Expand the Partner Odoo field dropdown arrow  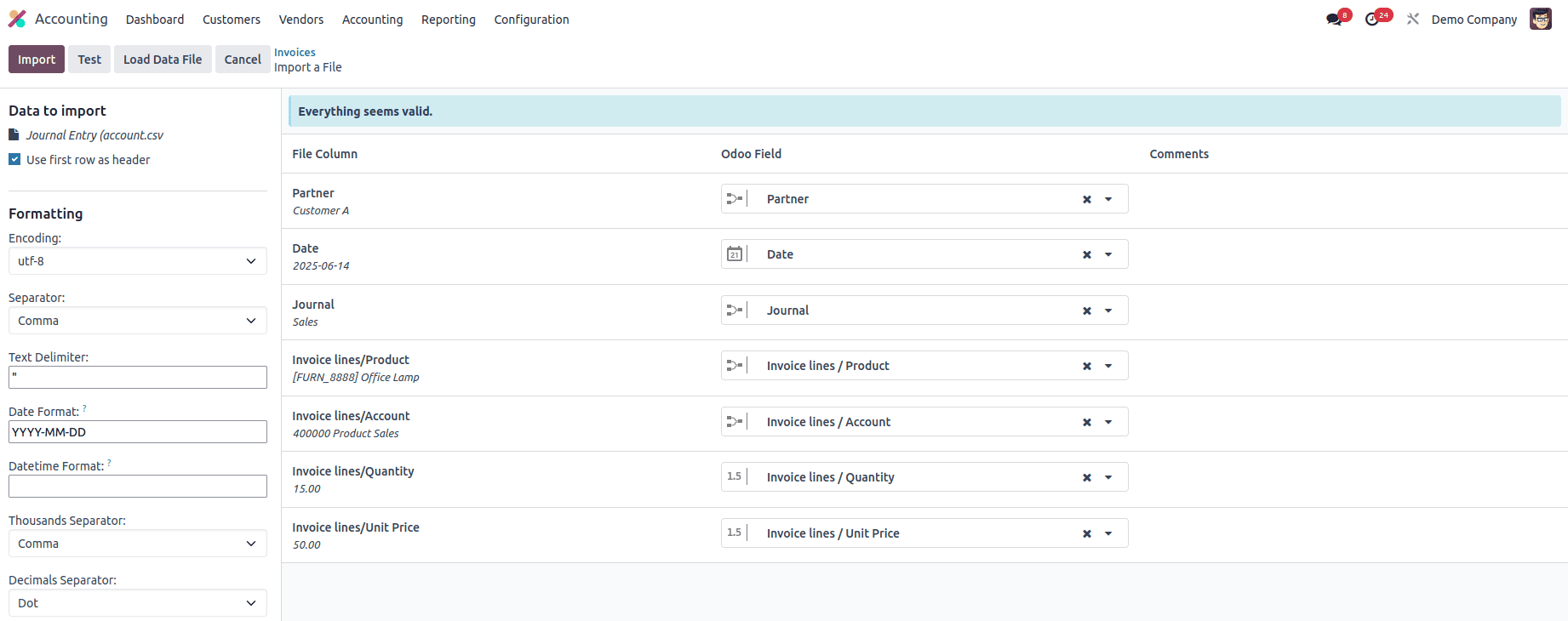pos(1108,199)
